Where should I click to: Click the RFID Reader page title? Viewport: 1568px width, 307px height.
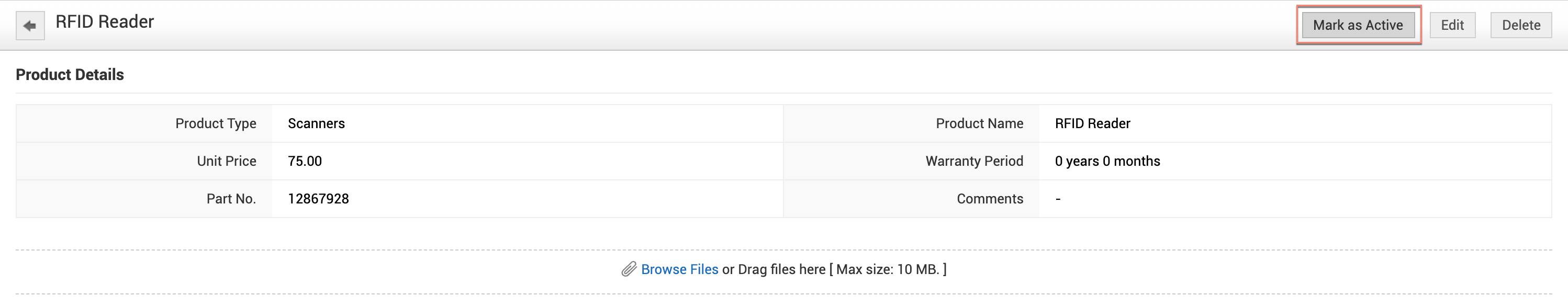click(x=105, y=22)
